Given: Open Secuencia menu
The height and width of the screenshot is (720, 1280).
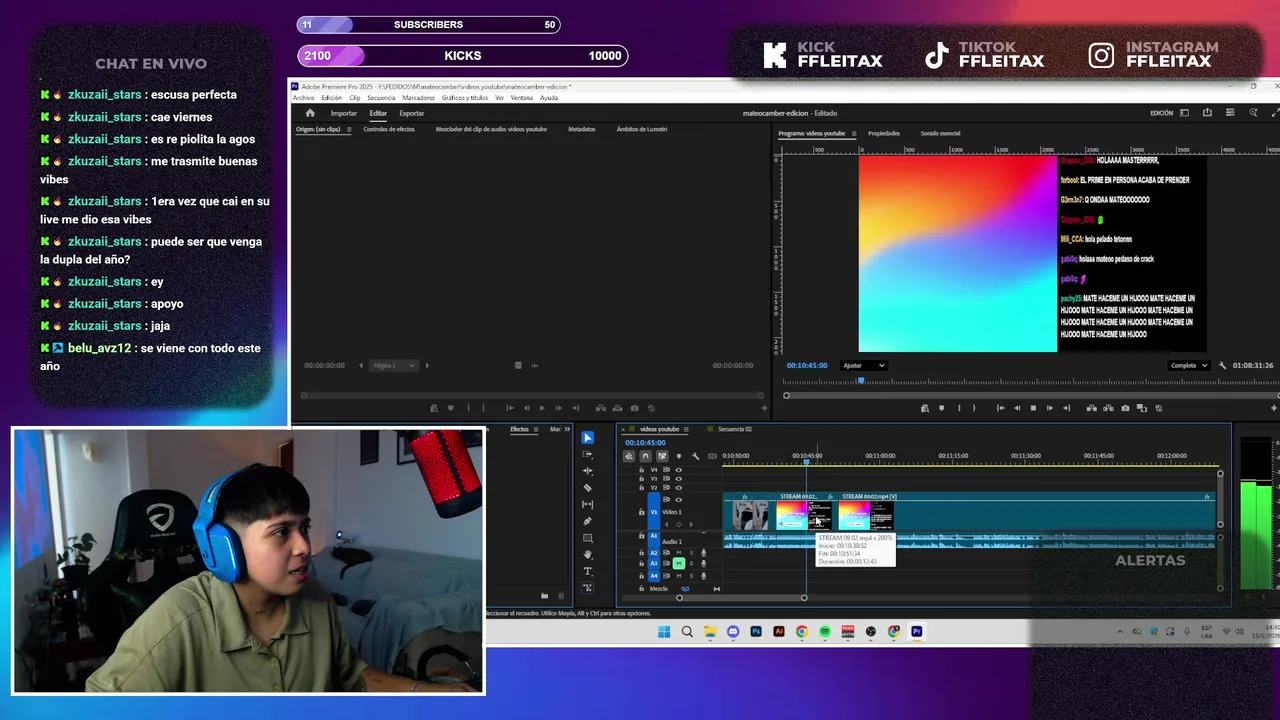Looking at the screenshot, I should pyautogui.click(x=381, y=98).
